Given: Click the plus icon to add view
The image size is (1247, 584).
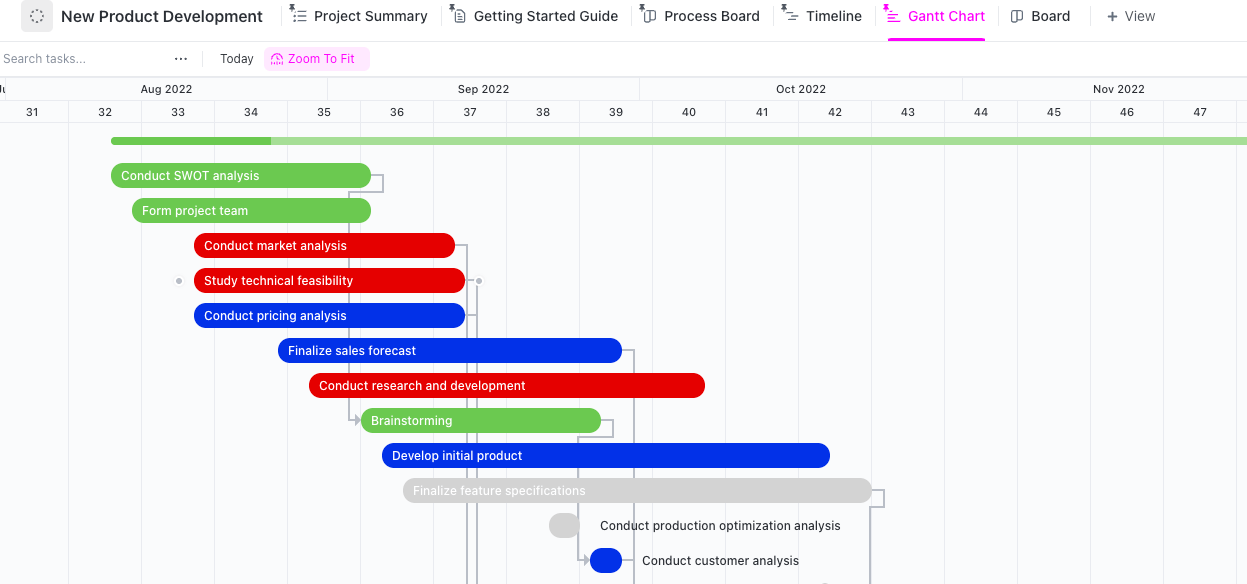Looking at the screenshot, I should (1112, 17).
